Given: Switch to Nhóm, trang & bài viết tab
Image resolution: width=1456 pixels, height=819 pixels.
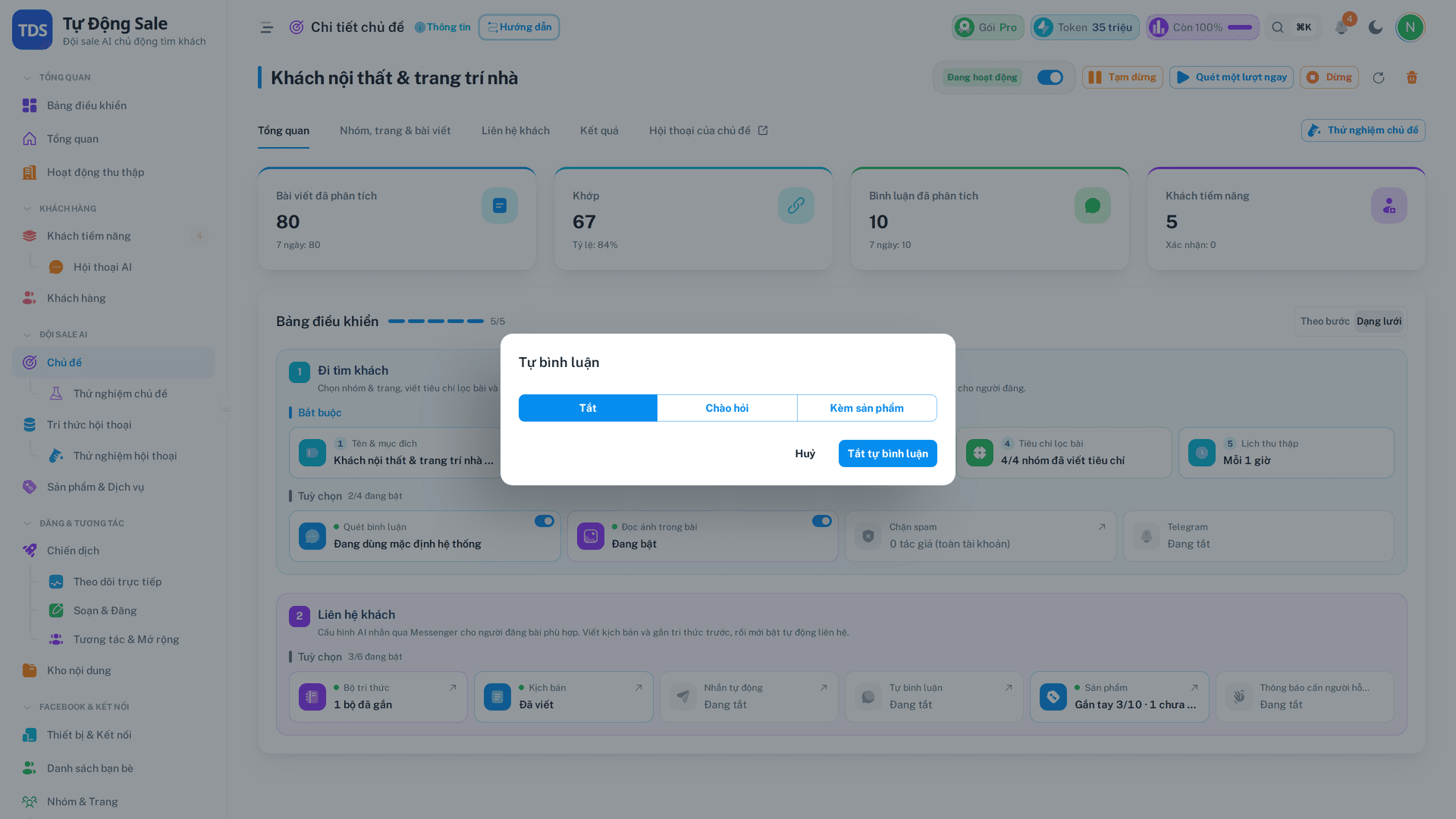Looking at the screenshot, I should (395, 130).
